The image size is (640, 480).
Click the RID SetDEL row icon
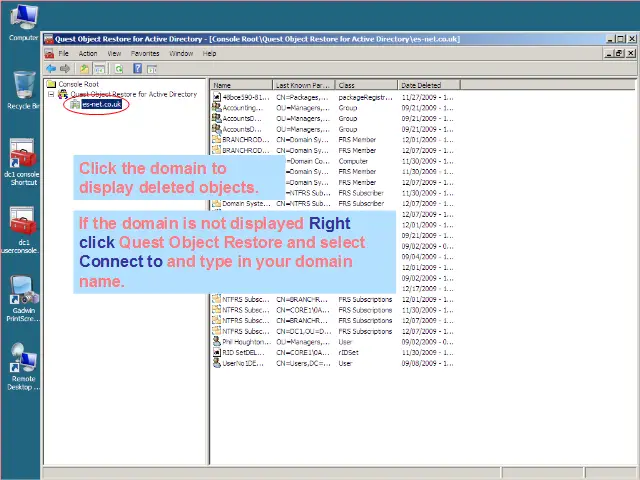click(x=216, y=352)
